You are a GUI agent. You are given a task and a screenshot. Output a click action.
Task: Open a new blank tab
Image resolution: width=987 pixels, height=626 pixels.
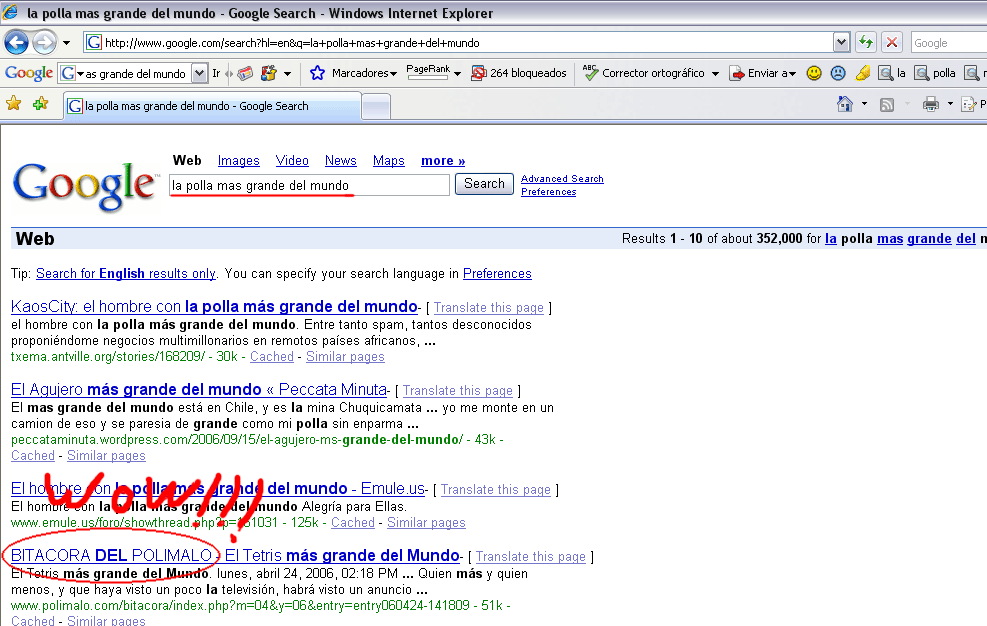point(376,106)
